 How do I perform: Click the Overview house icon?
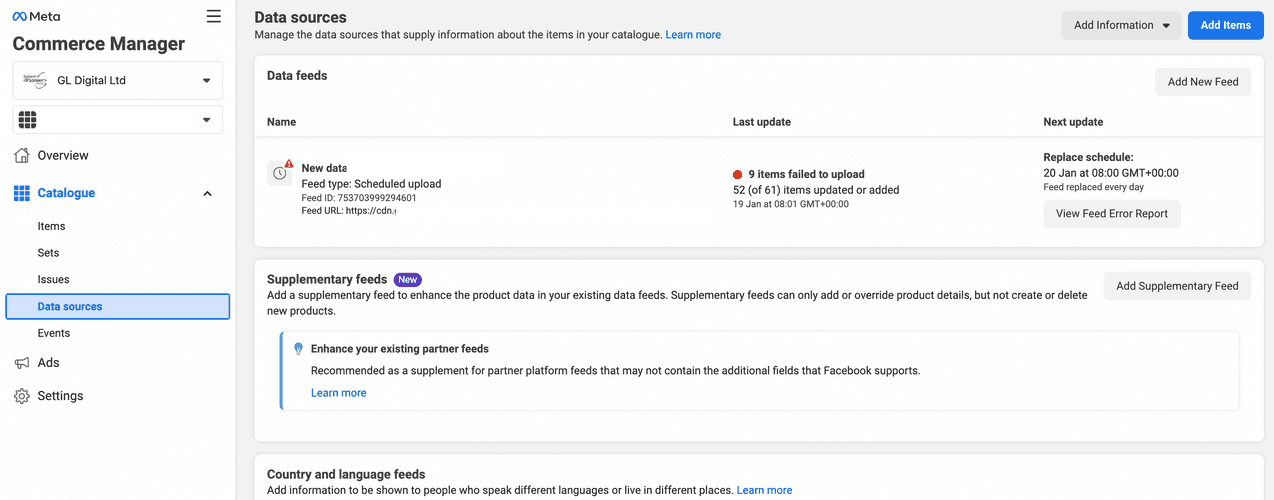click(x=22, y=155)
